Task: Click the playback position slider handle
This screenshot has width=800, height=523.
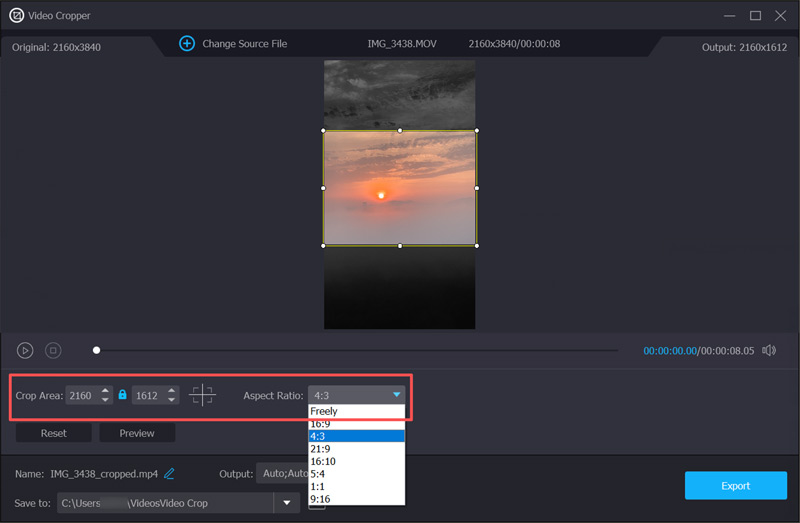Action: pyautogui.click(x=96, y=350)
